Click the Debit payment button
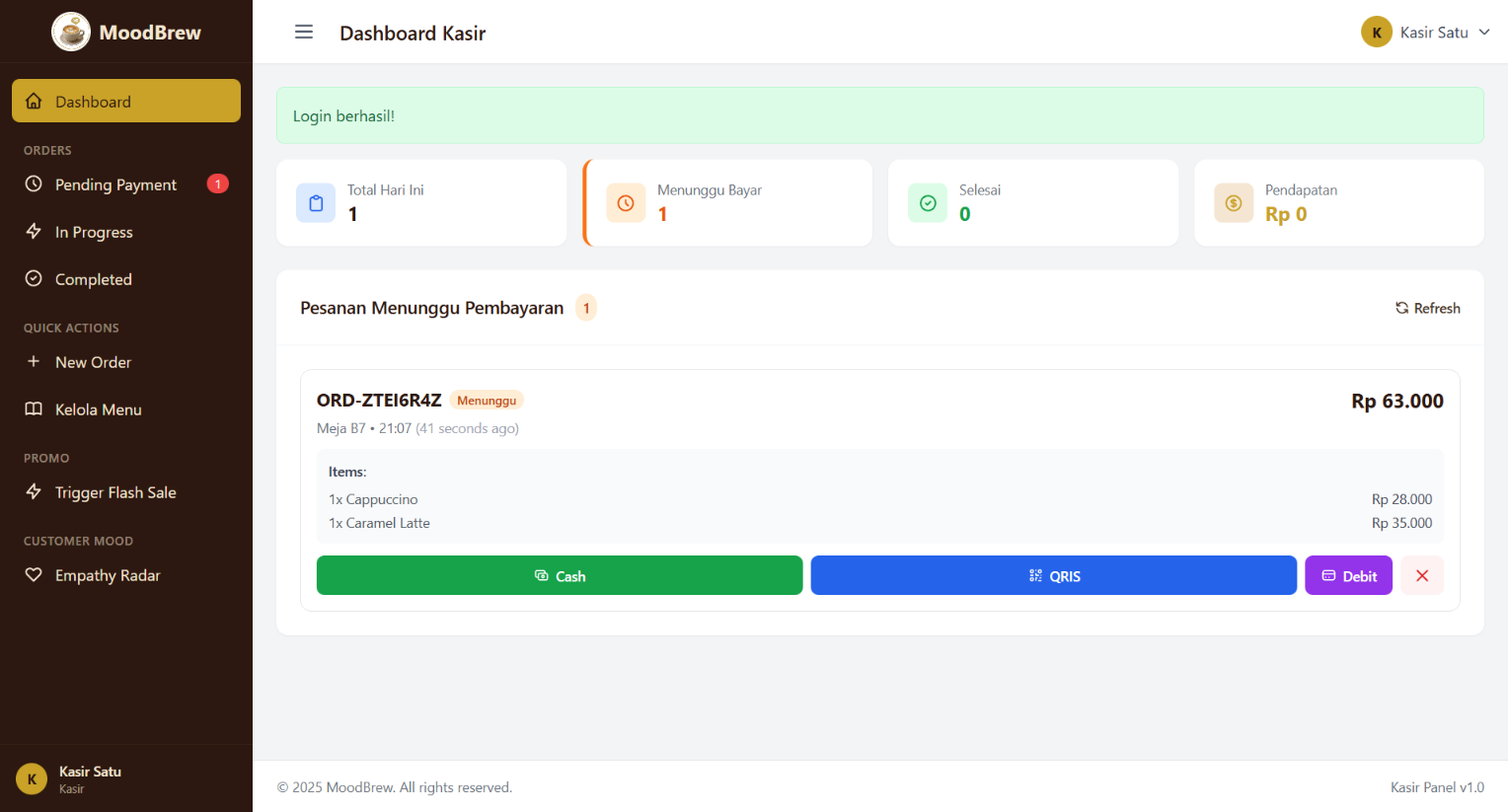 1348,575
